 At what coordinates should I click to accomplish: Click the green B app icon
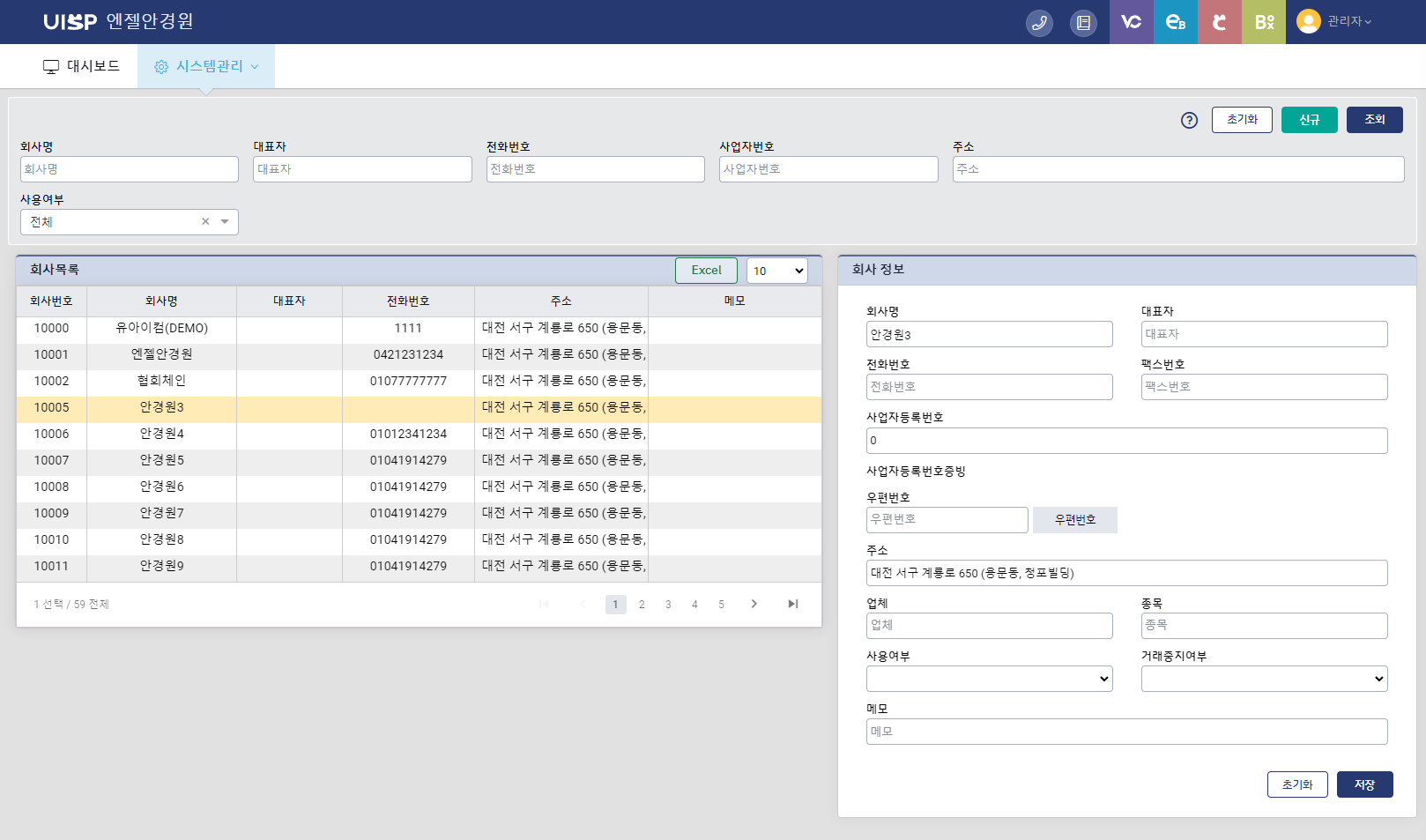[x=1264, y=22]
